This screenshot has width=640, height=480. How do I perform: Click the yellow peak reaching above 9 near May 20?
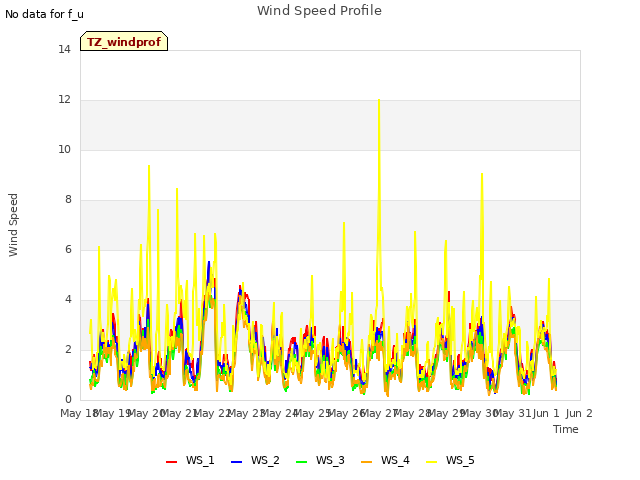(x=149, y=166)
